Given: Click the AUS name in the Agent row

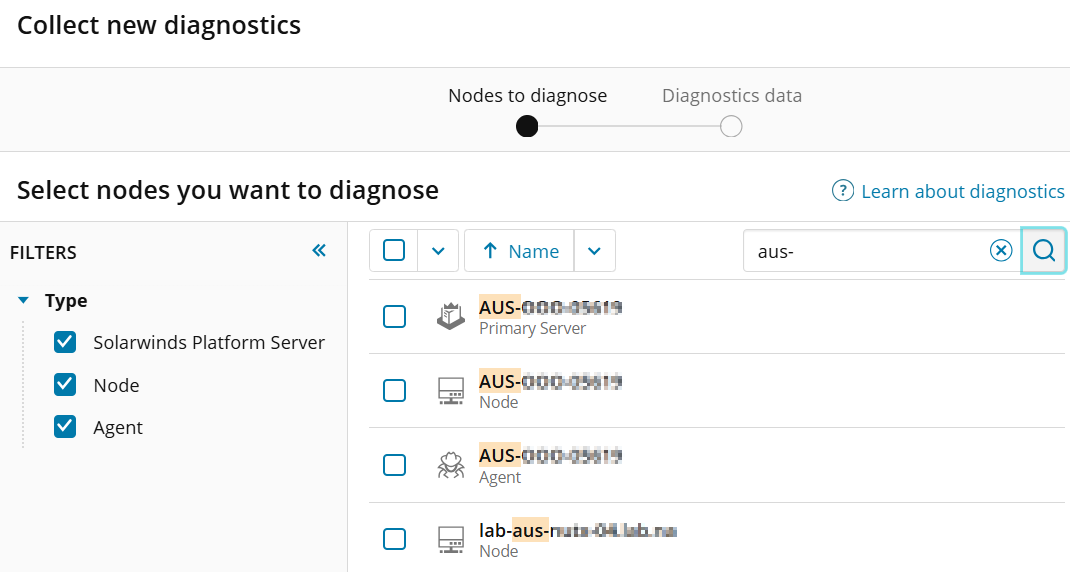Looking at the screenshot, I should pyautogui.click(x=550, y=455).
